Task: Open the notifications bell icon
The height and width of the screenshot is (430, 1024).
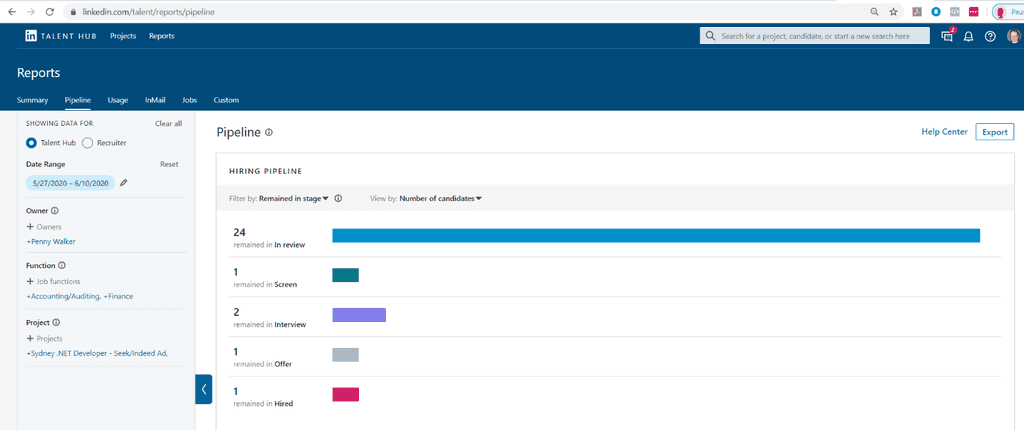Action: pos(968,36)
